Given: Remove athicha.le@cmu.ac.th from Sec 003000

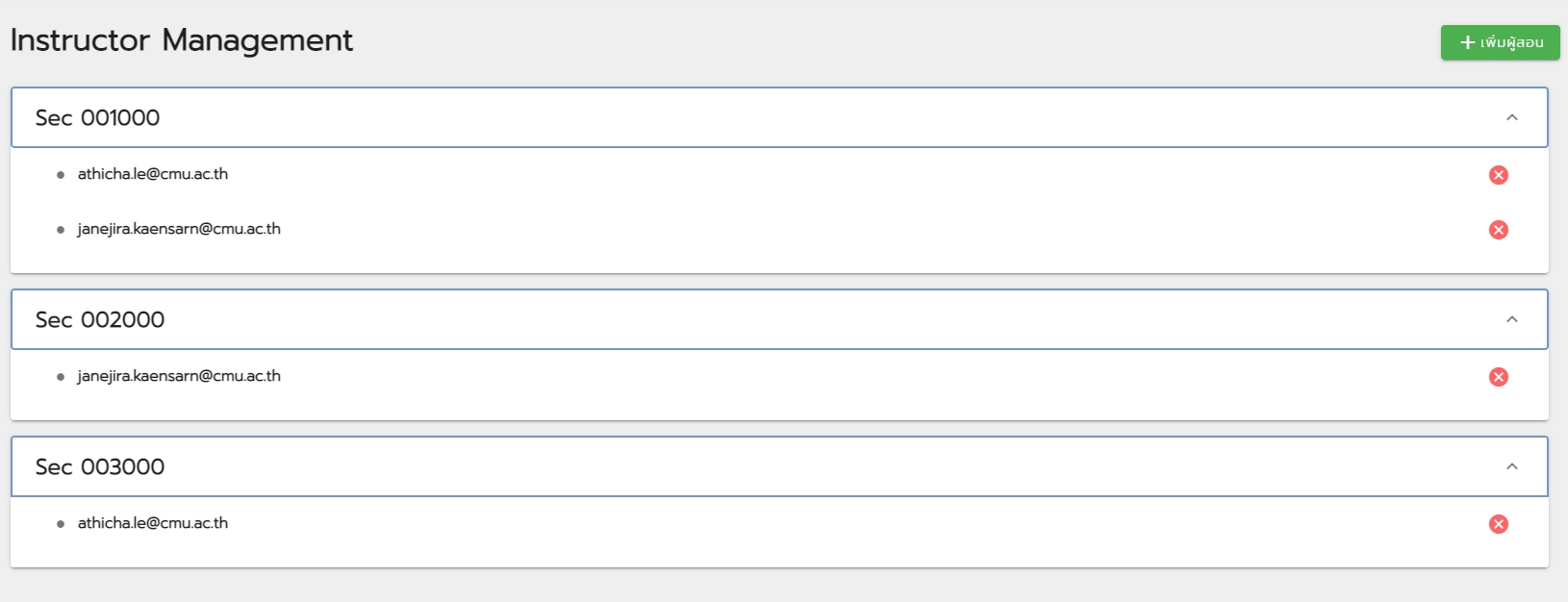Looking at the screenshot, I should (x=1498, y=524).
